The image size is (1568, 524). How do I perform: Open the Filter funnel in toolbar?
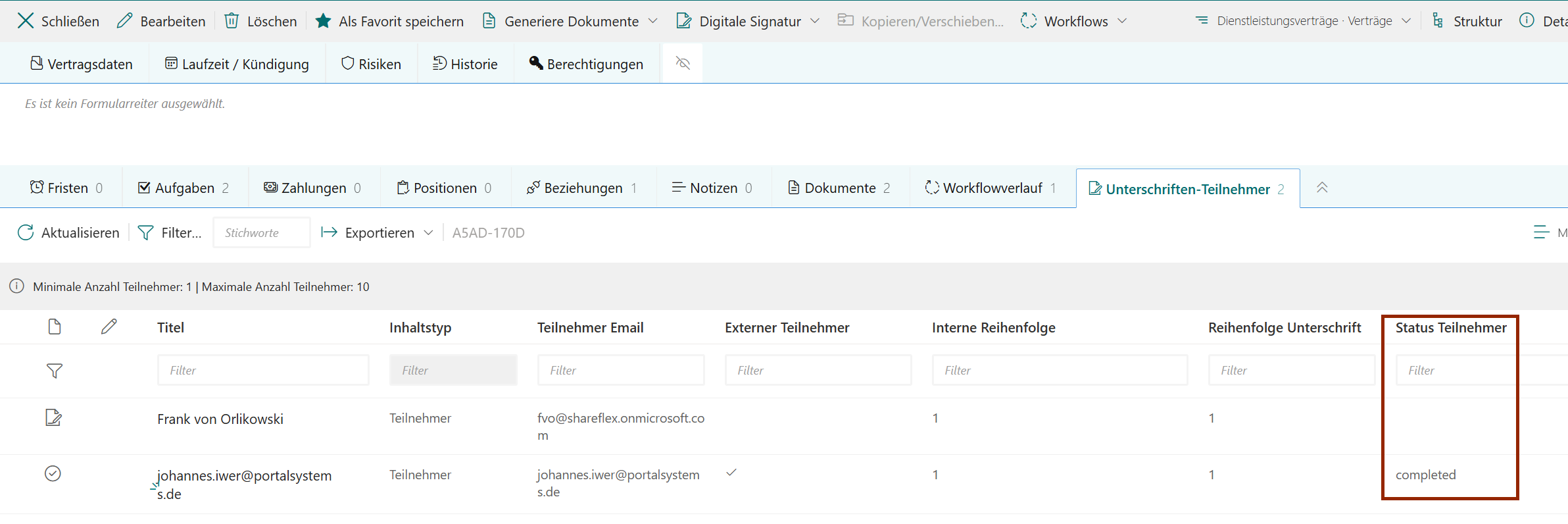pyautogui.click(x=146, y=232)
